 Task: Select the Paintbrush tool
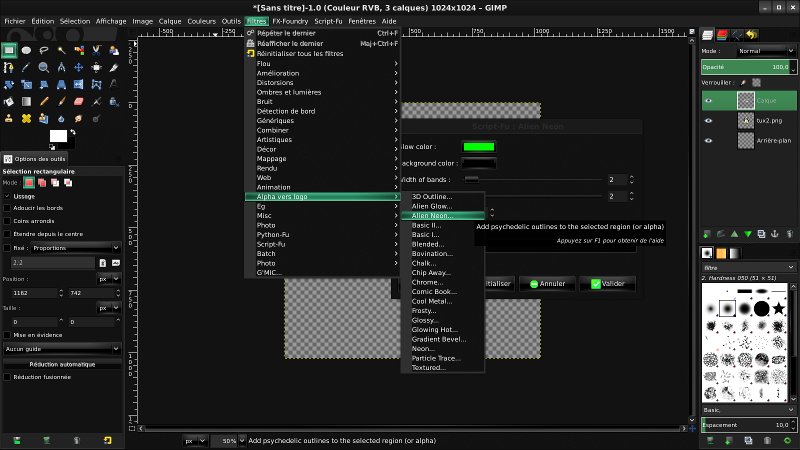61,102
